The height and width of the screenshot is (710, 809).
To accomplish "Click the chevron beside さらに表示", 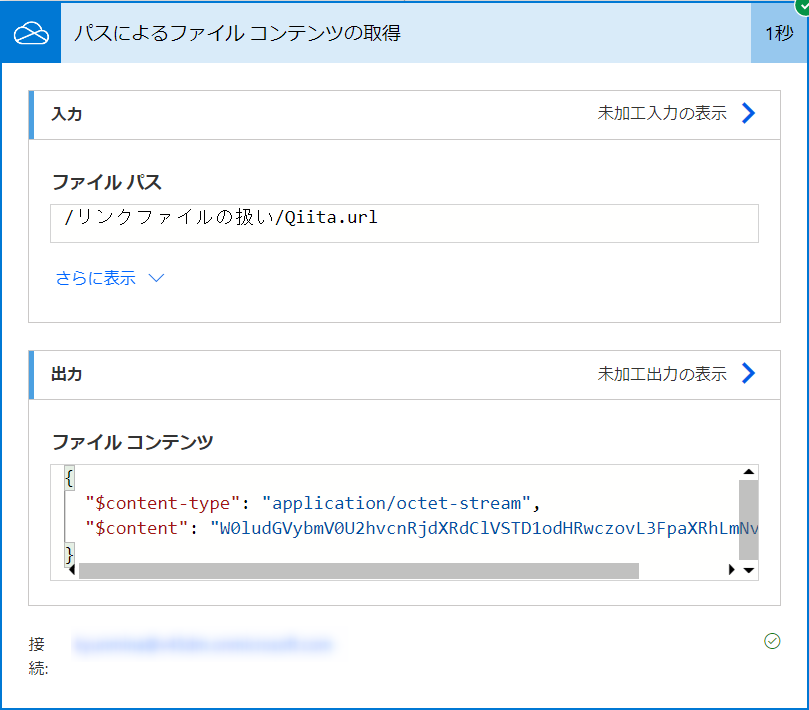I will click(x=156, y=278).
